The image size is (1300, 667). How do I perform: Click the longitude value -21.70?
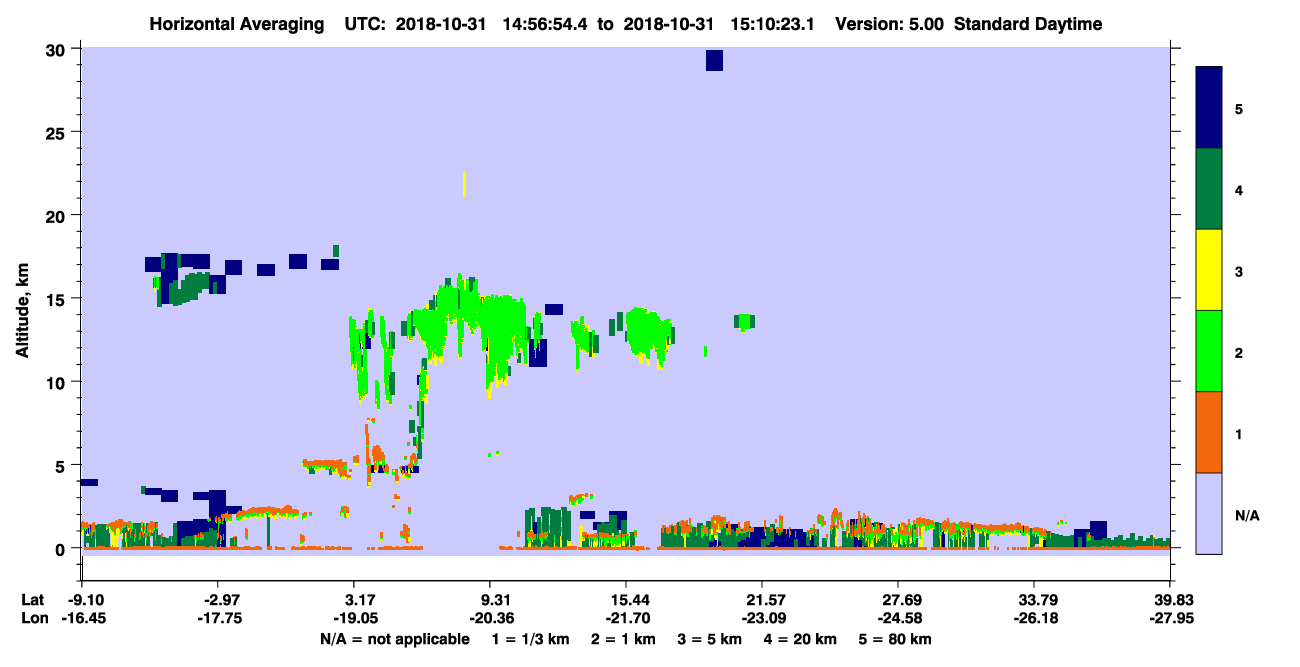click(626, 618)
